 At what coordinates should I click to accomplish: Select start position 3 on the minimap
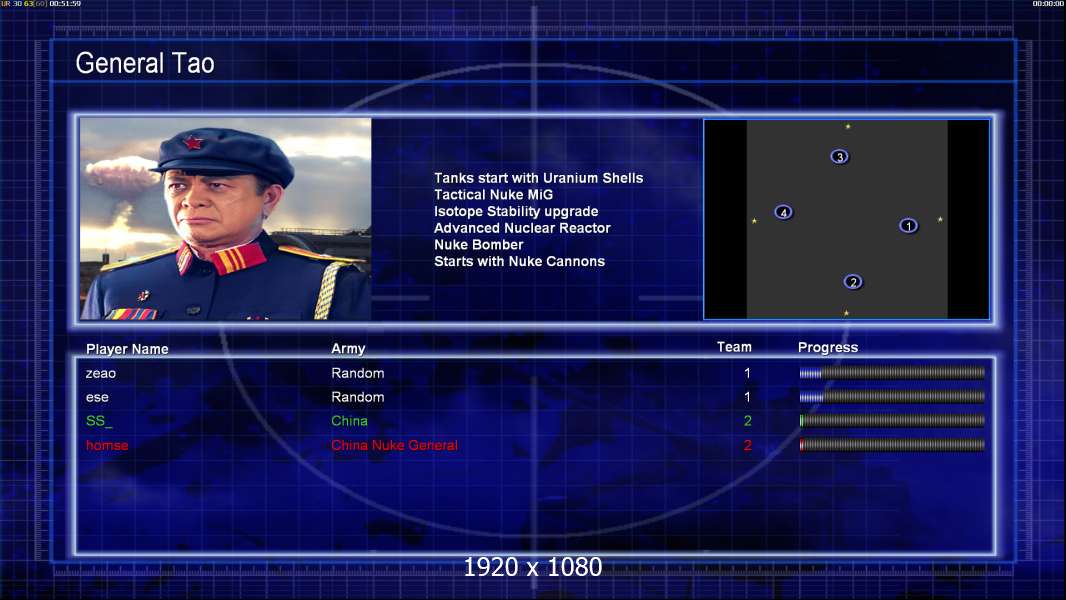840,157
